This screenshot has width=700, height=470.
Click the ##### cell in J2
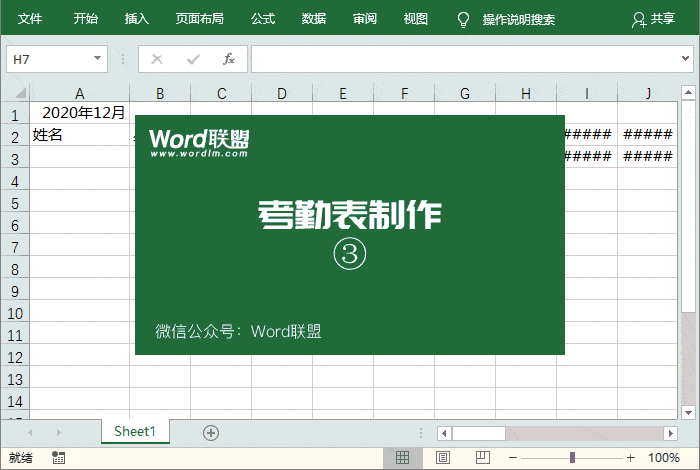tap(647, 135)
